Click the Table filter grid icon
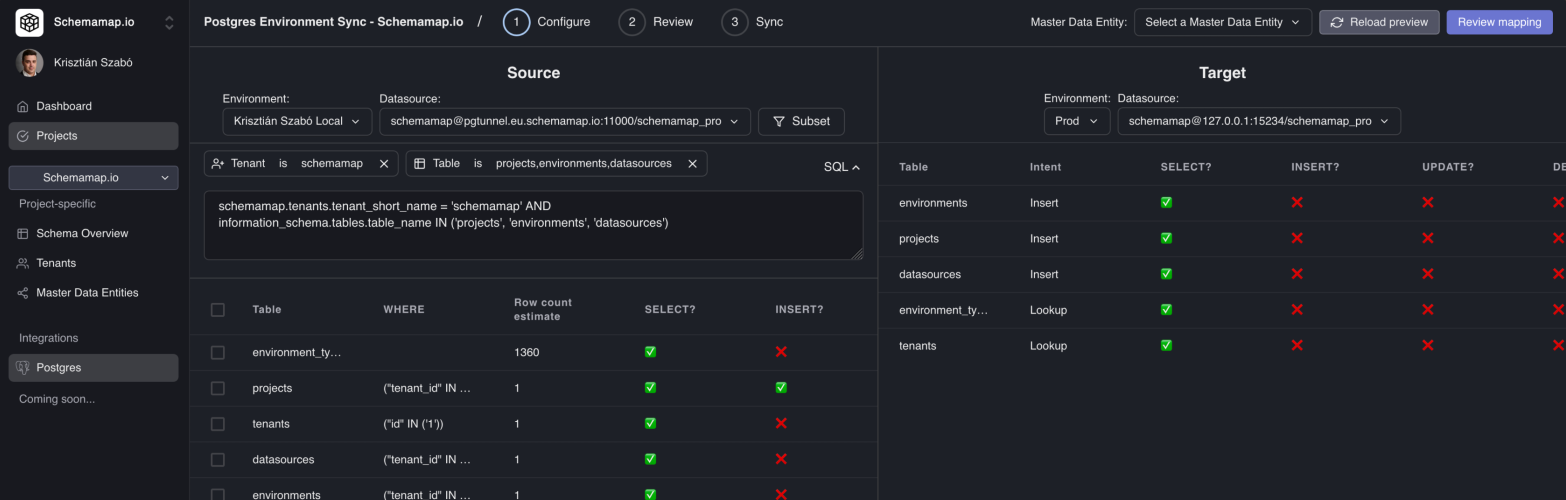This screenshot has width=1566, height=500. coord(420,163)
